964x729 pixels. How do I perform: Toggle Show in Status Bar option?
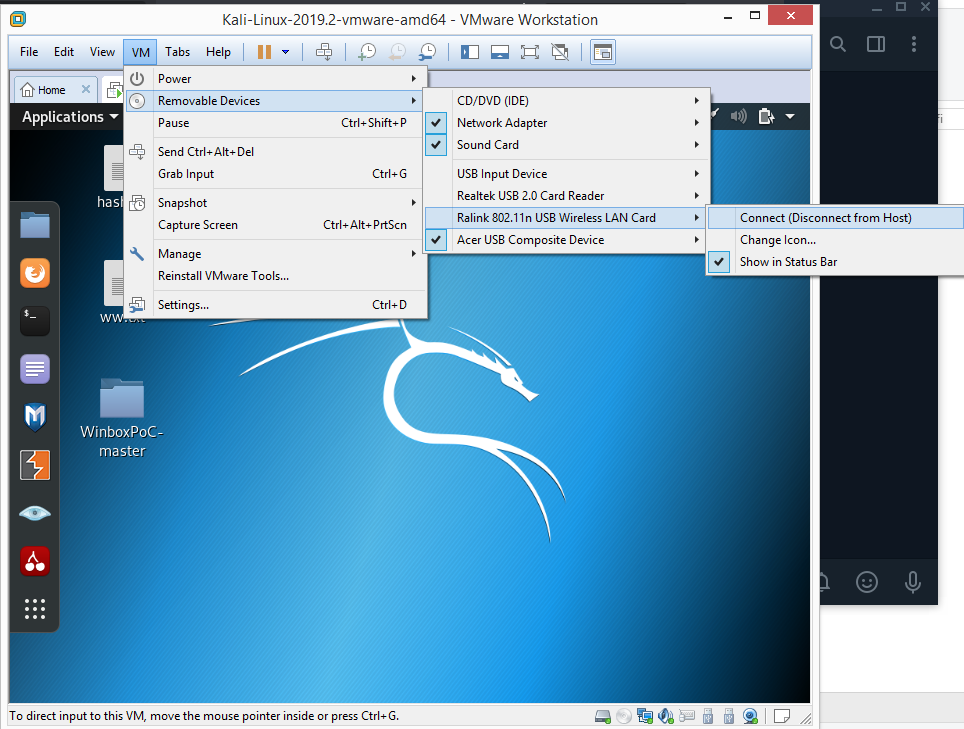[x=835, y=262]
